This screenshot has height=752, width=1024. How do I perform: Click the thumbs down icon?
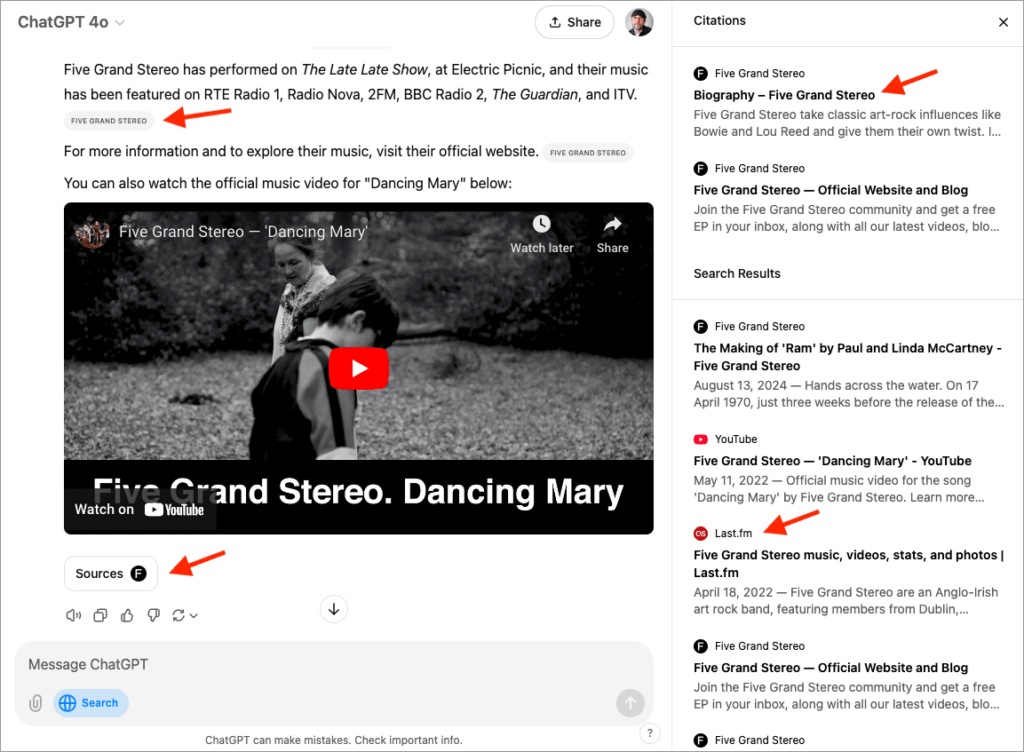[153, 615]
